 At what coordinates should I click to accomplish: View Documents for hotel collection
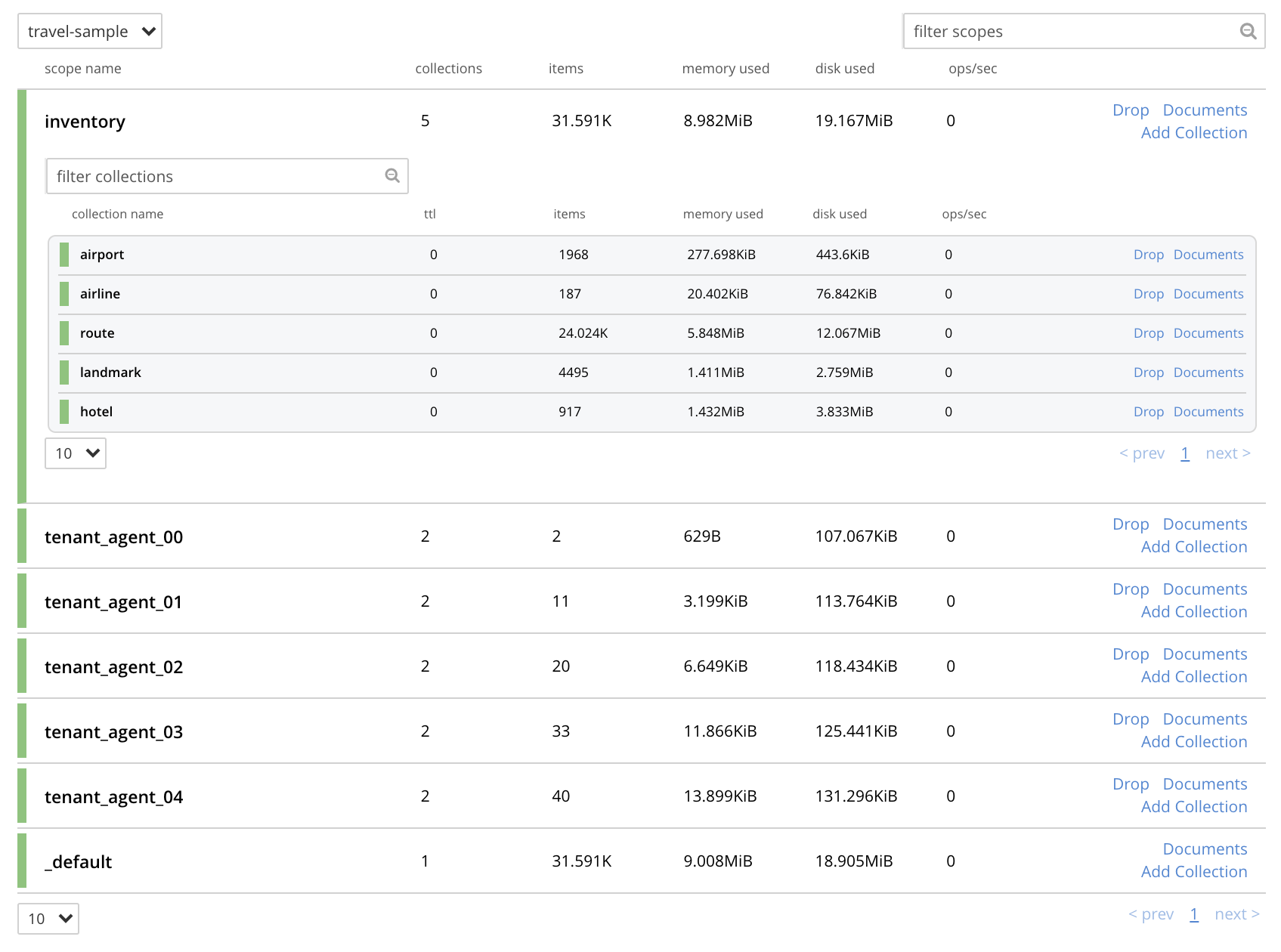1208,412
